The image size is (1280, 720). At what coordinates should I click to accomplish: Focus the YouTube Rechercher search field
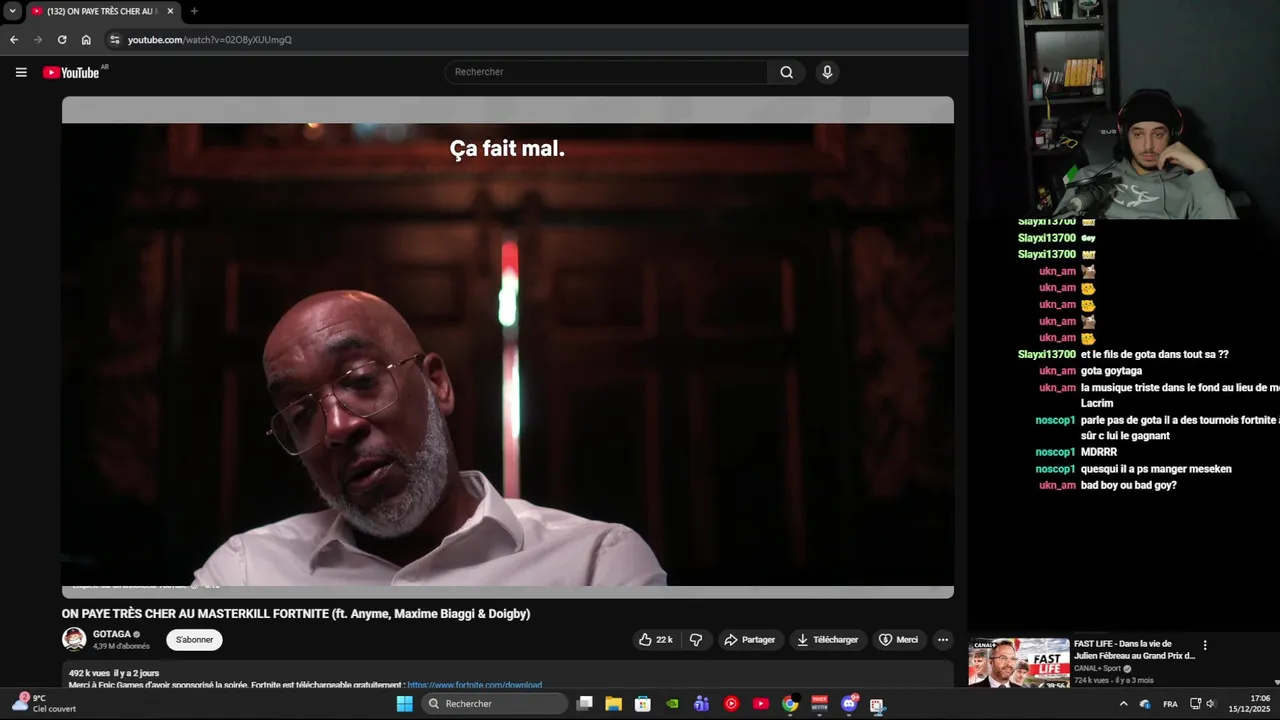606,72
